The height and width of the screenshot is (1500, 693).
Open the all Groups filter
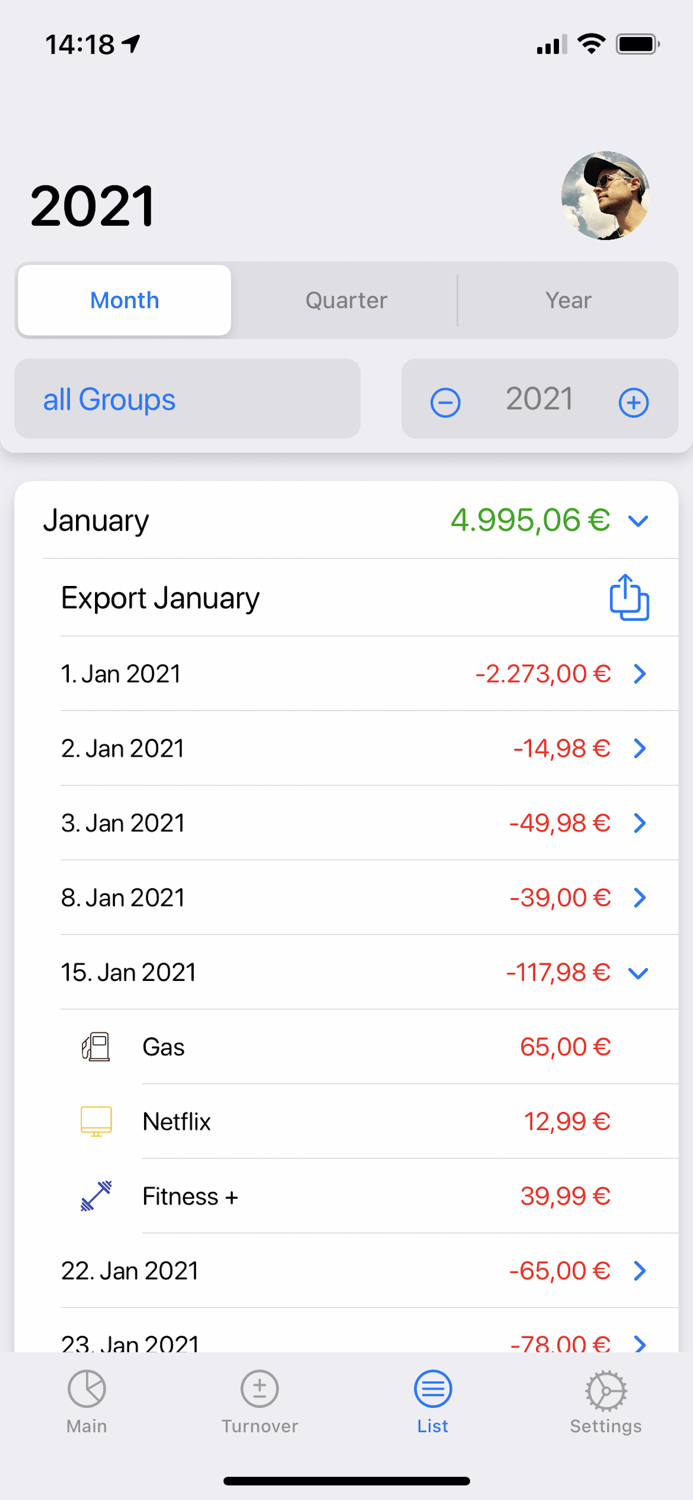pyautogui.click(x=109, y=399)
